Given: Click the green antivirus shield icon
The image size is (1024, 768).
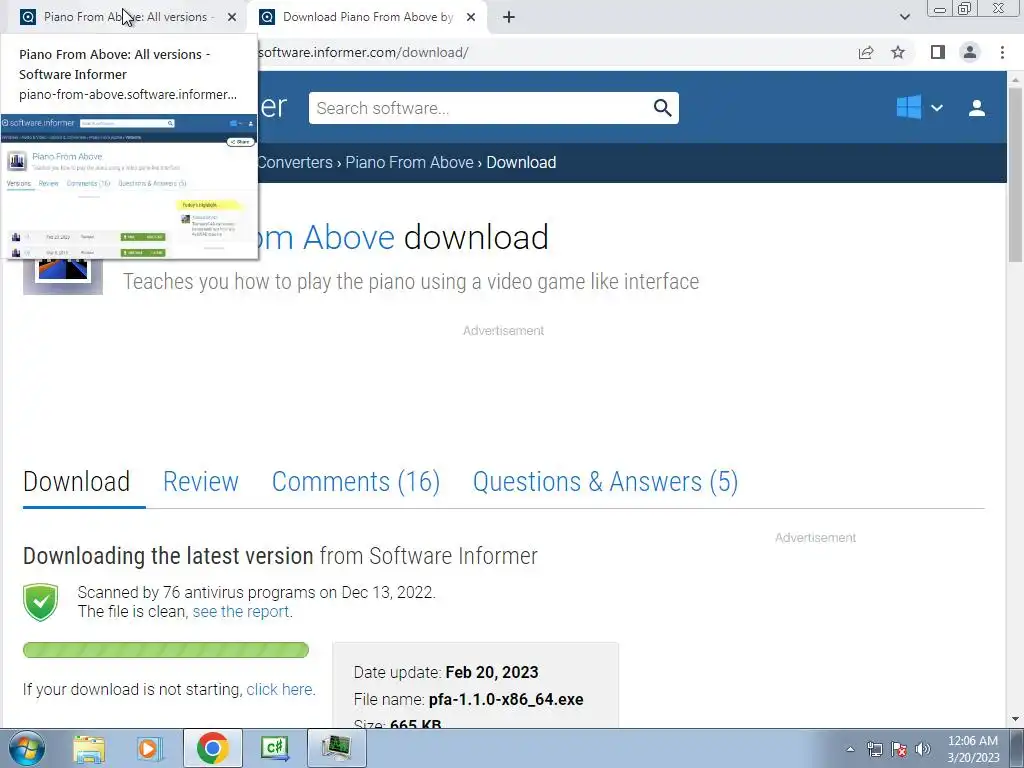Looking at the screenshot, I should pos(40,602).
